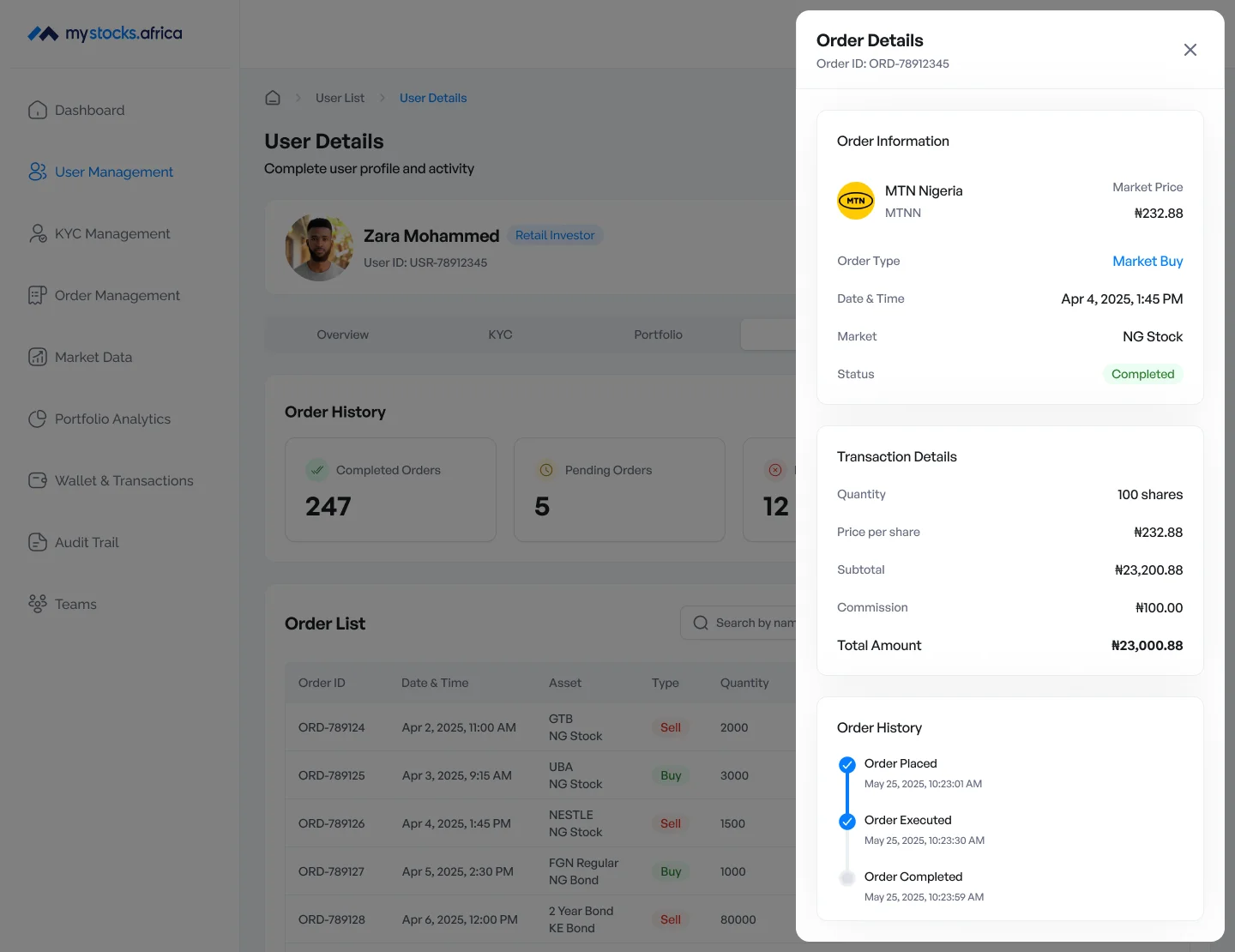Click the cancelled orders red icon

click(x=775, y=470)
